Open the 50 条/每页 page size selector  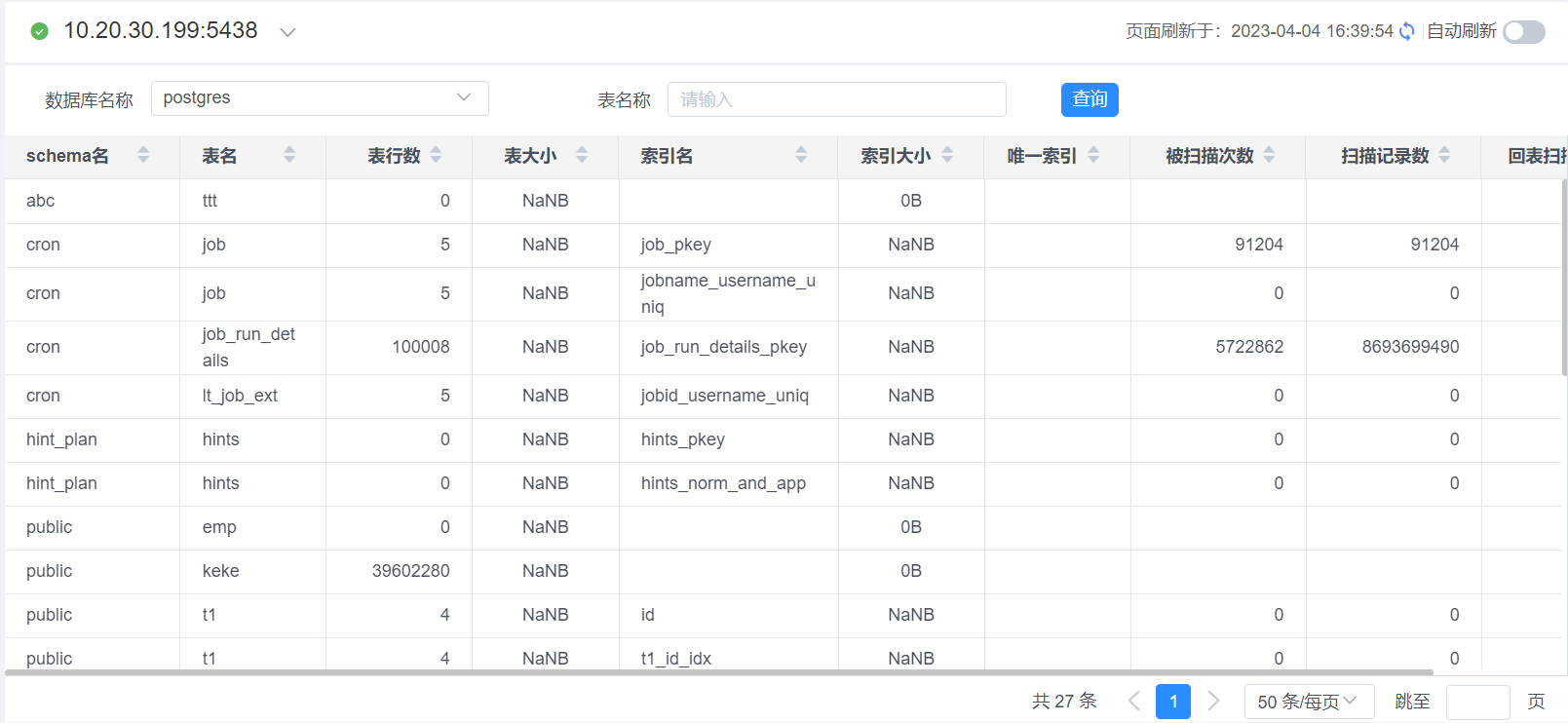tap(1308, 702)
